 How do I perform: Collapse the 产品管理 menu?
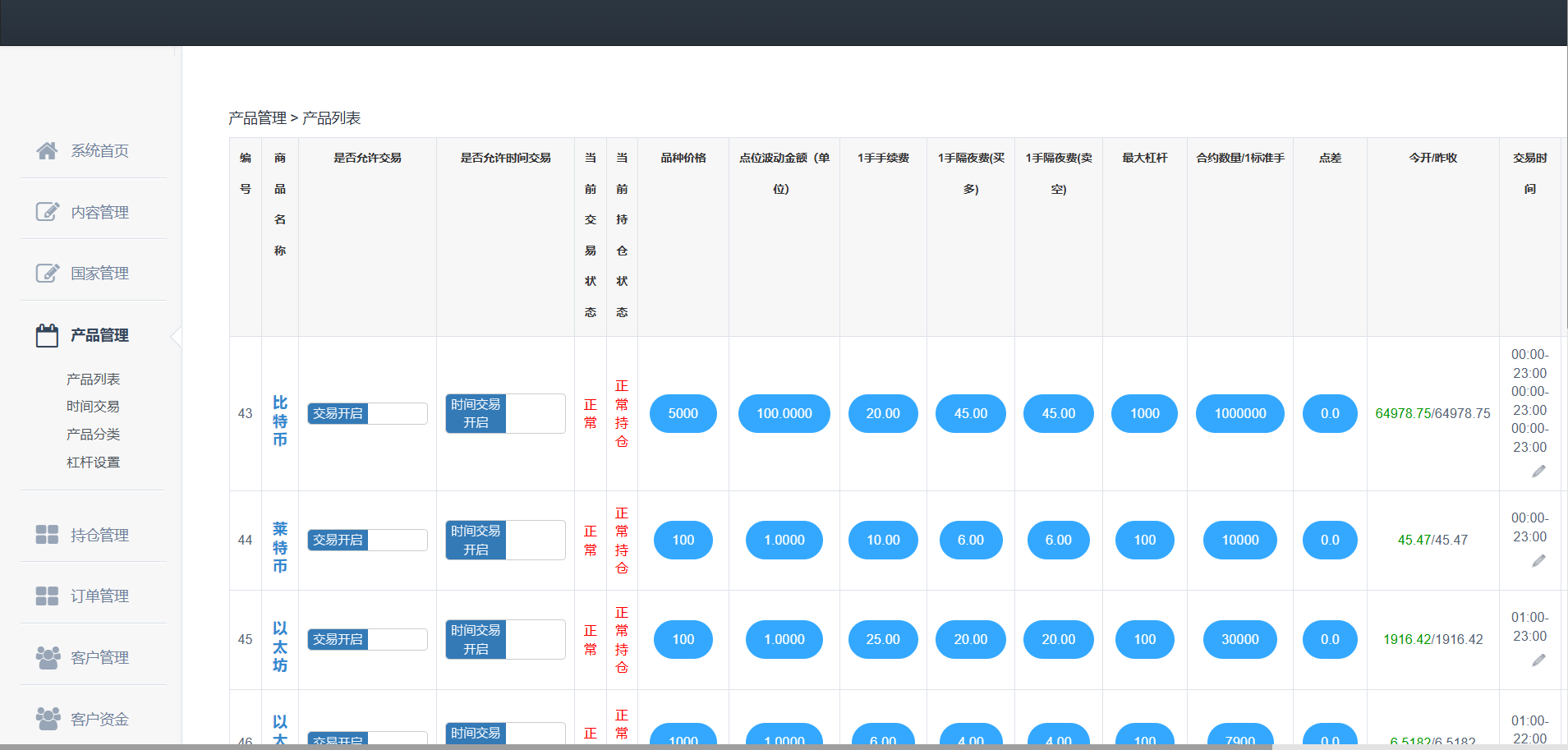click(99, 335)
